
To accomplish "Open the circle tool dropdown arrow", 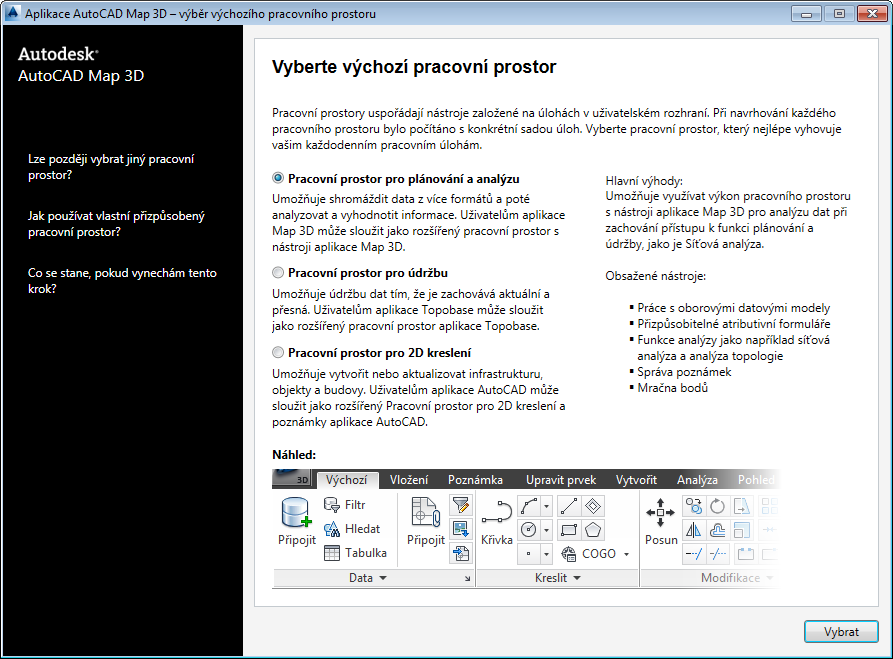I will [546, 530].
